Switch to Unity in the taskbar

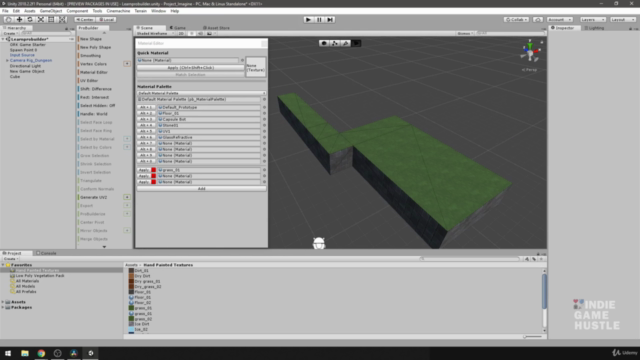point(91,353)
